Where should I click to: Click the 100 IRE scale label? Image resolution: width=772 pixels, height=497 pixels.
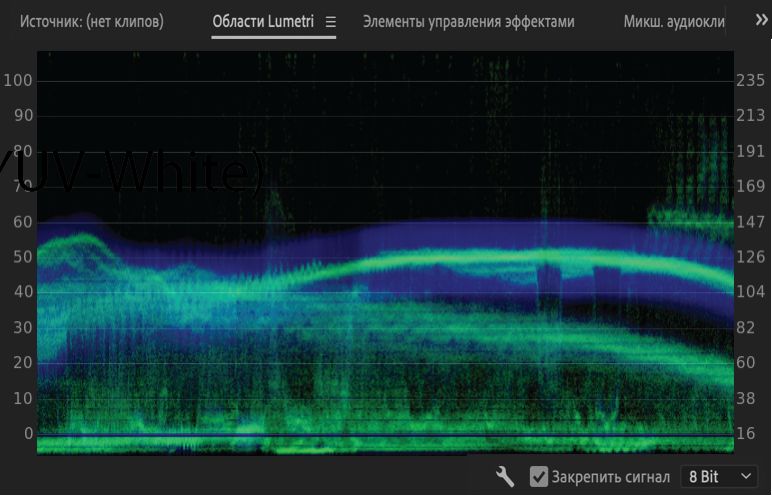coord(18,80)
